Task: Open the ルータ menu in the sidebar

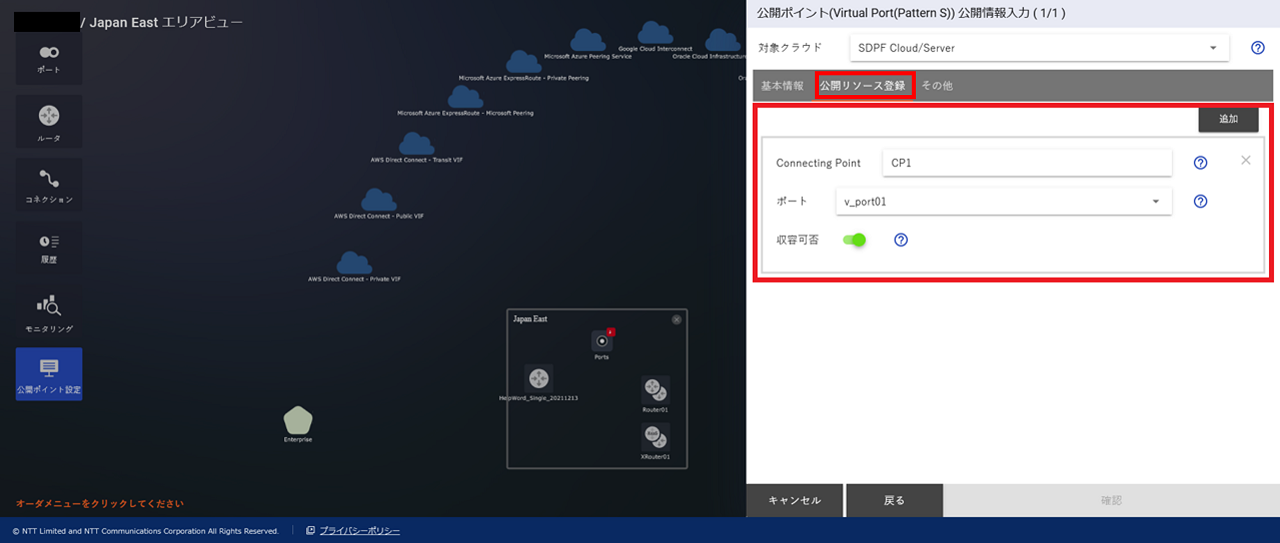Action: click(49, 121)
